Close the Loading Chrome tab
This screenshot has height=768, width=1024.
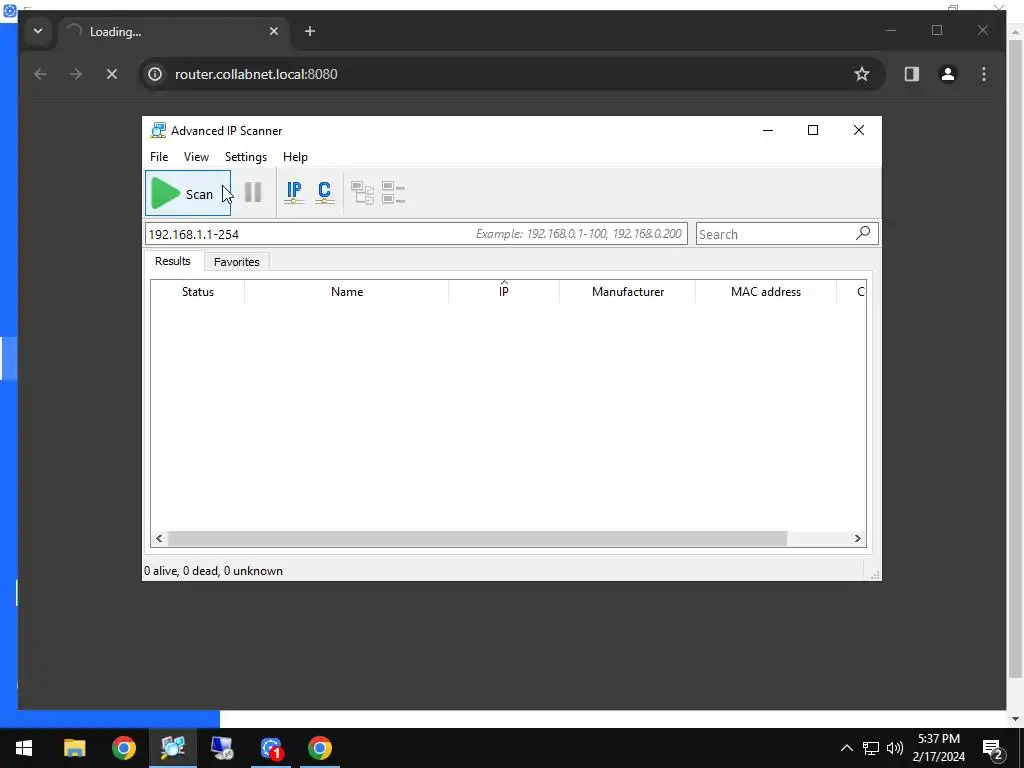click(x=274, y=31)
